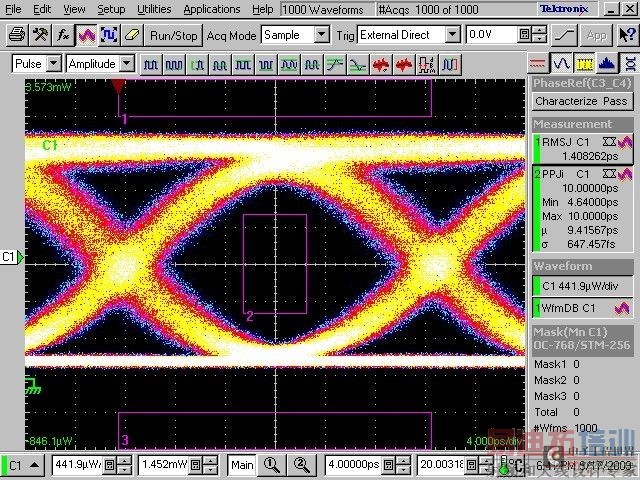640x480 pixels.
Task: Select the green falling-edge measurement icon
Action: (x=358, y=64)
